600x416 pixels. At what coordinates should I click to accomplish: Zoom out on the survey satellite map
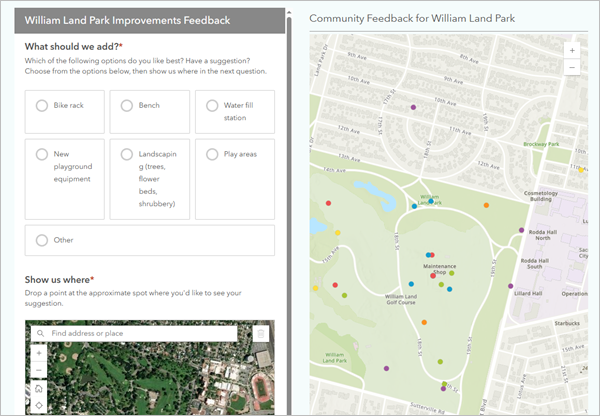pos(39,370)
